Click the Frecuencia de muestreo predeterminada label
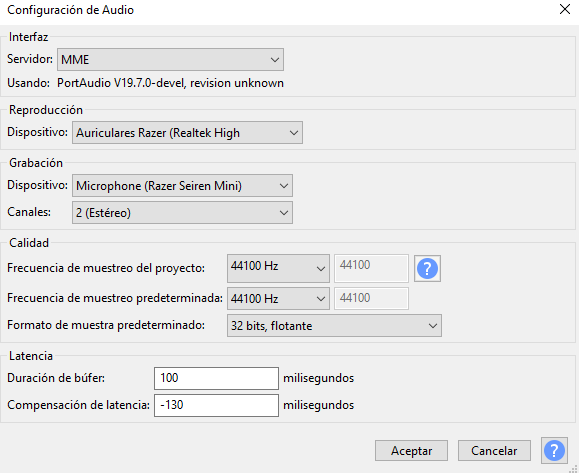Screen dimensions: 579x473 click(x=115, y=298)
